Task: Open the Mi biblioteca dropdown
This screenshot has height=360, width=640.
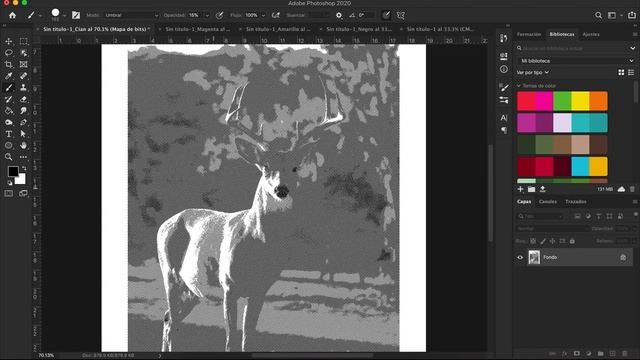Action: [x=576, y=61]
